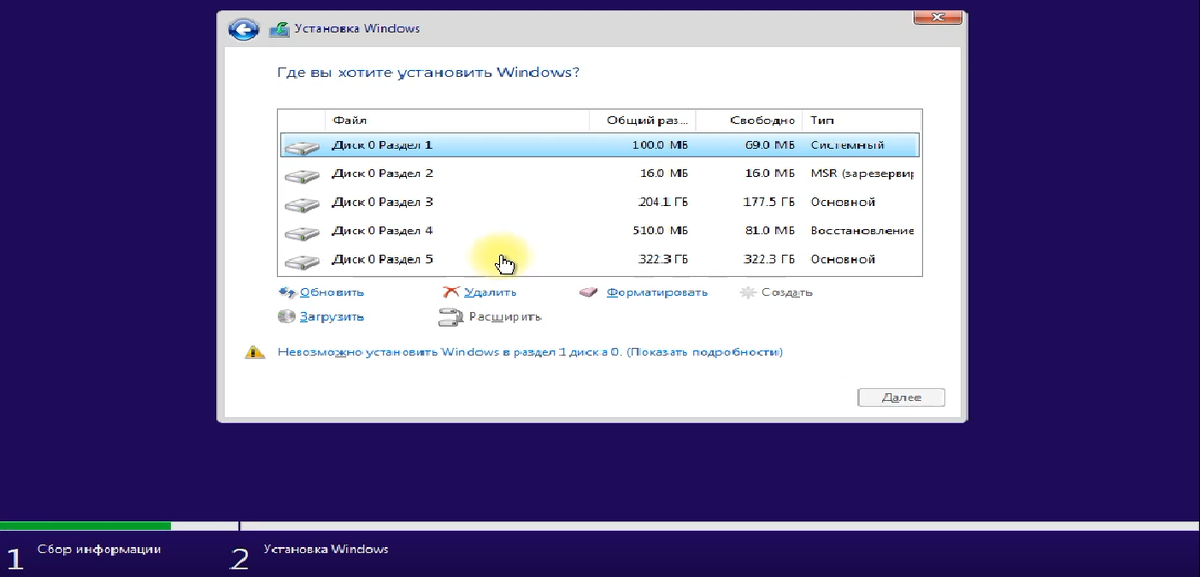The width and height of the screenshot is (1200, 577).
Task: Click the drive icon for Диск 0 Раздел 2
Action: (x=301, y=174)
